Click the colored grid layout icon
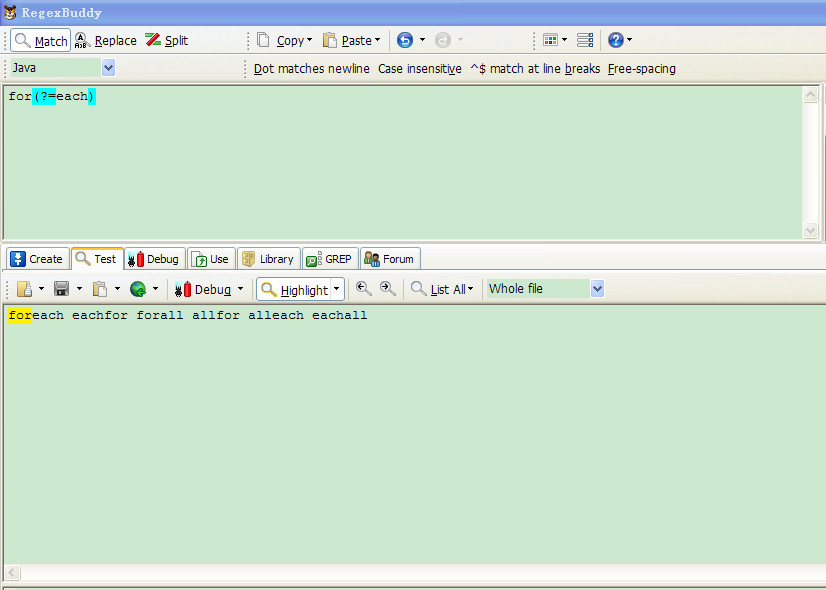This screenshot has width=826, height=590. (550, 40)
